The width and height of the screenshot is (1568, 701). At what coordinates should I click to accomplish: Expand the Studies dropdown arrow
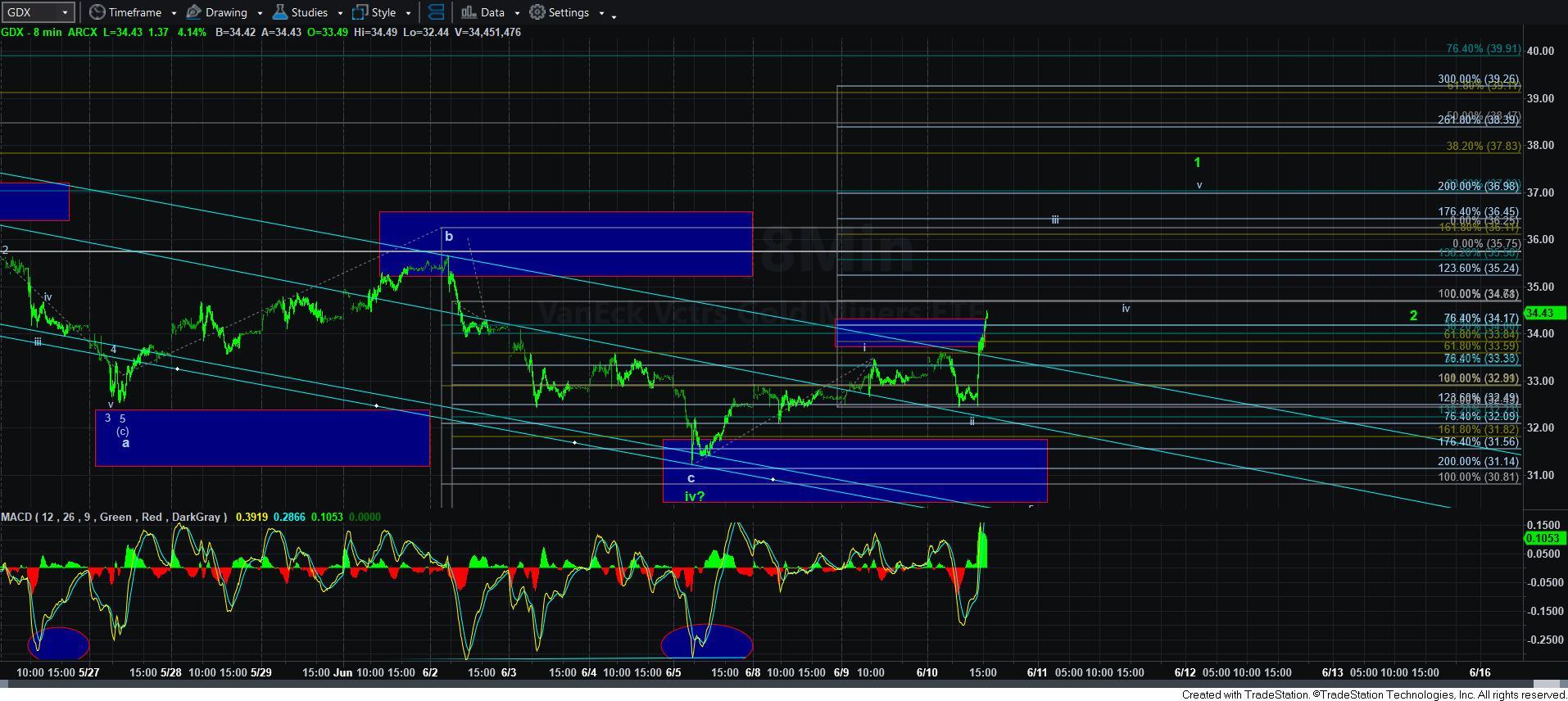[339, 13]
